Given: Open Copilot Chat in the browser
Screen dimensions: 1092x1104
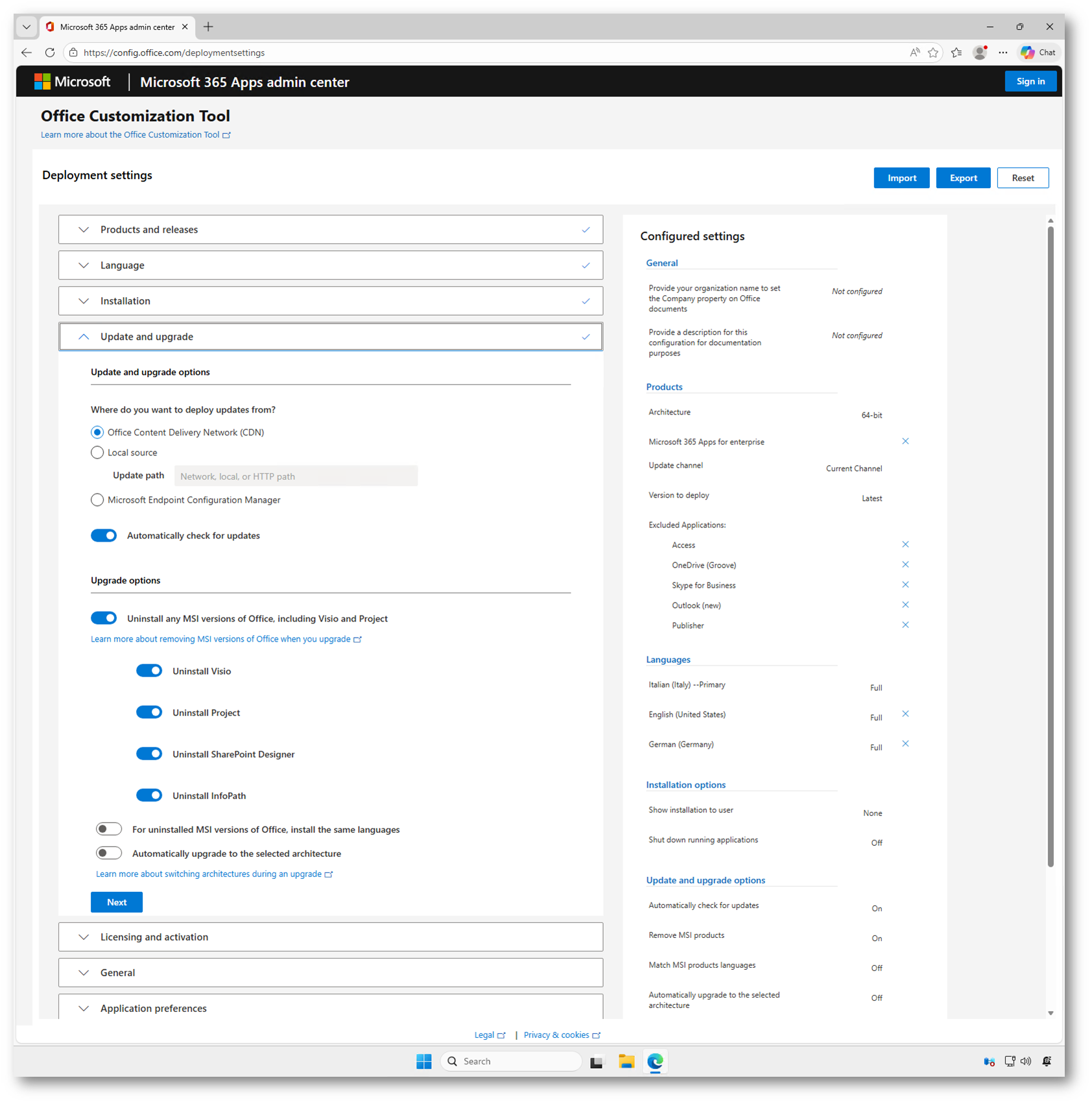Looking at the screenshot, I should [1038, 53].
